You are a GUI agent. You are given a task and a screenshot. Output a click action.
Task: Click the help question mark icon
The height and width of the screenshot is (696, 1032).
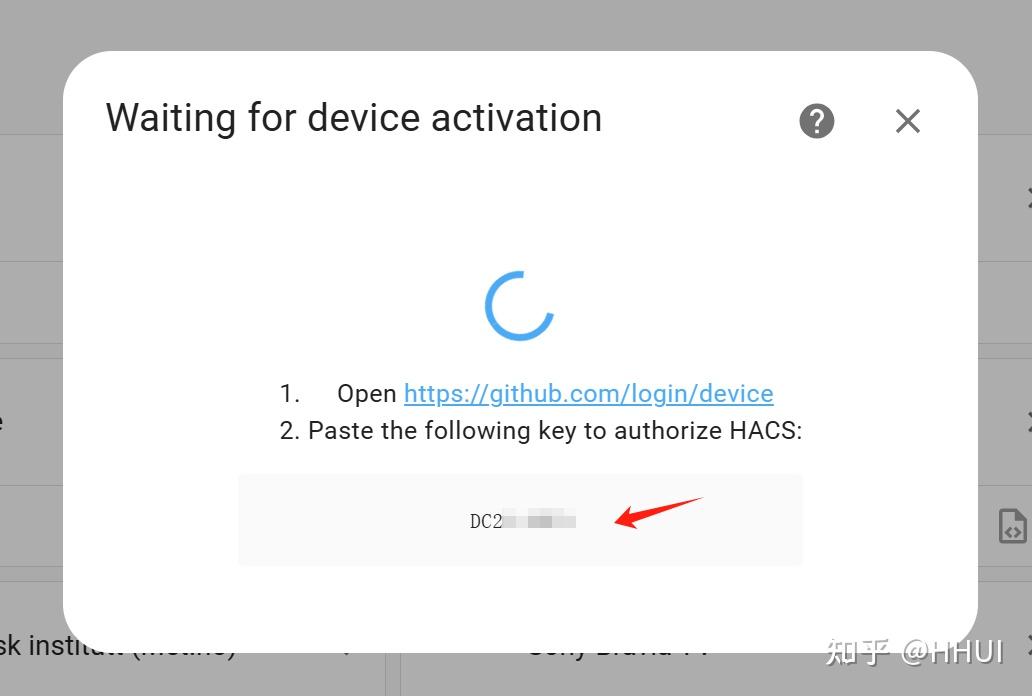[x=817, y=121]
